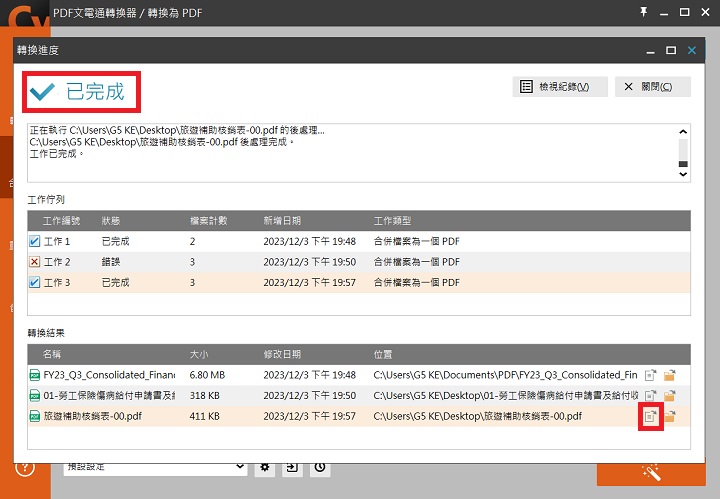Click the clock schedule icon at bottom
The image size is (720, 499).
pyautogui.click(x=319, y=467)
